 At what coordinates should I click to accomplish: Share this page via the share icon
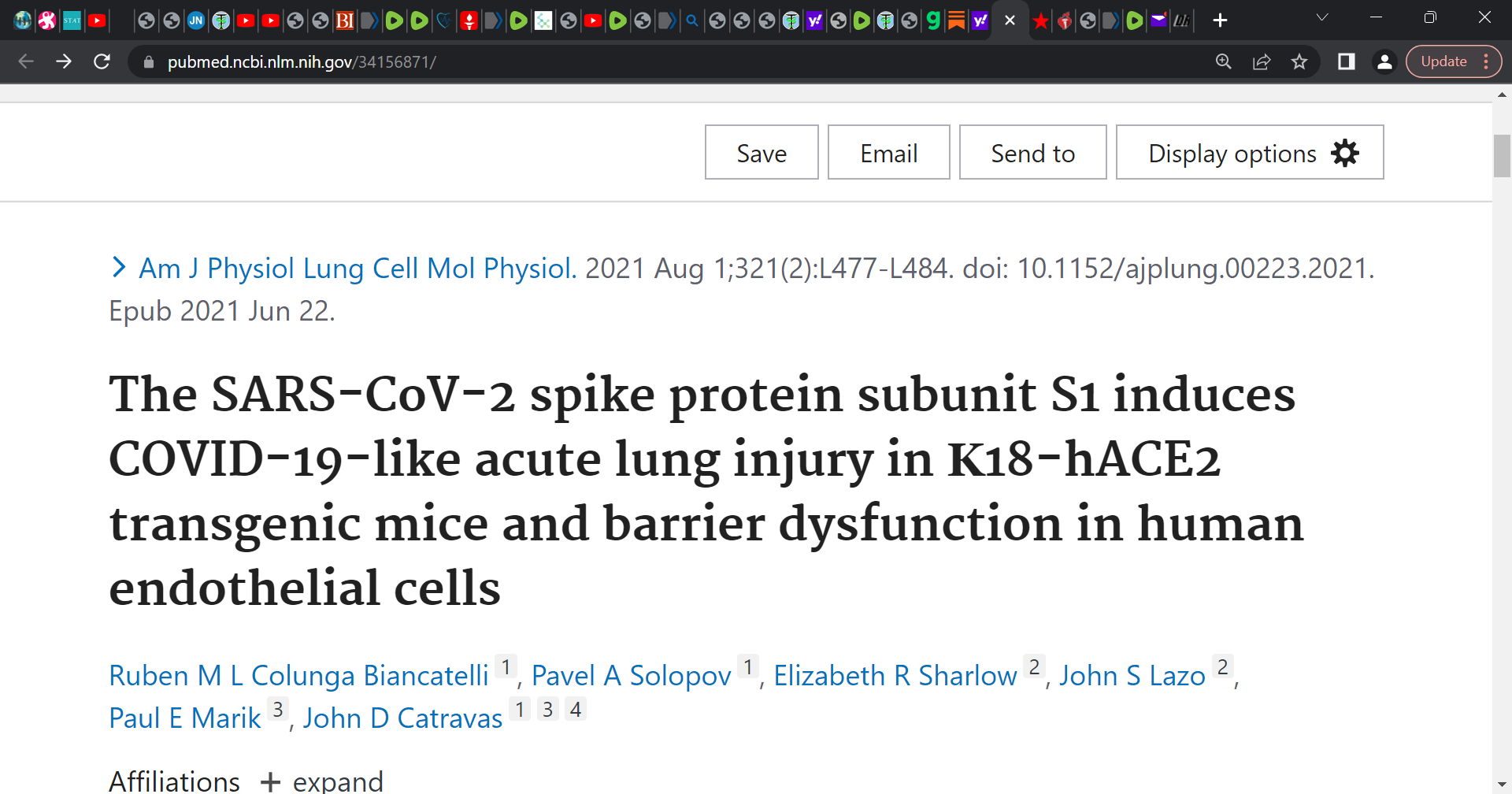click(1262, 61)
